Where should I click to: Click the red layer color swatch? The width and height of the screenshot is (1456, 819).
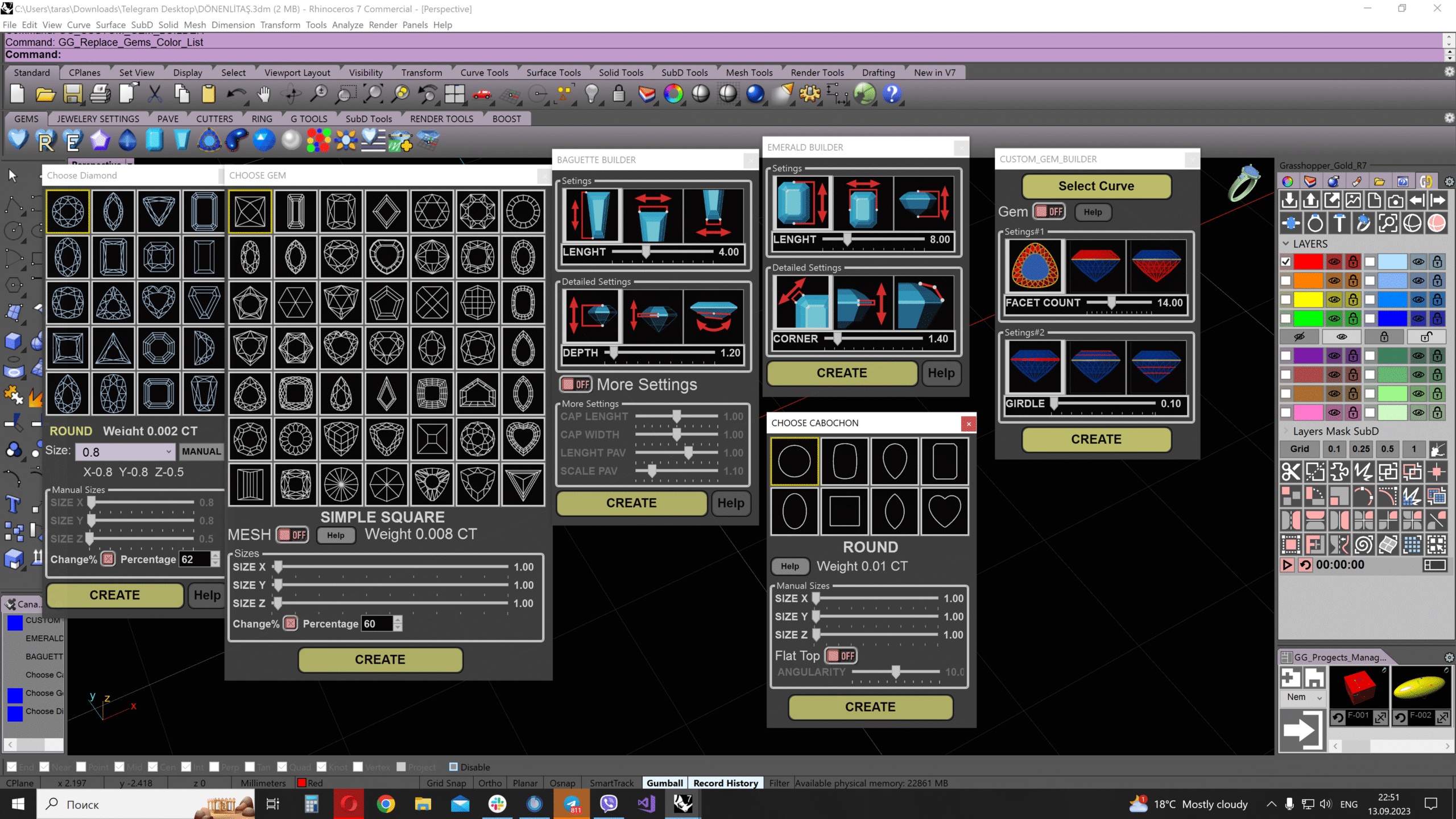click(x=1308, y=262)
